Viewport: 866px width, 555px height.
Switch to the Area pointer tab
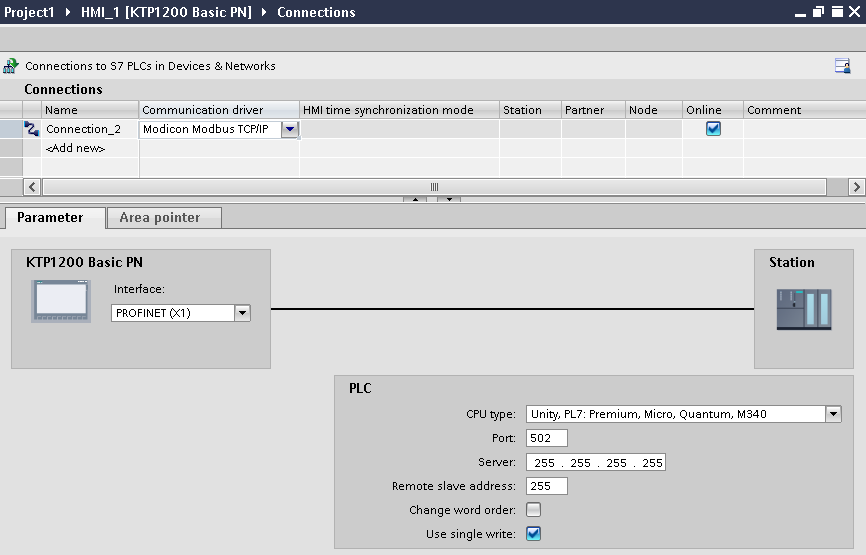[x=160, y=218]
